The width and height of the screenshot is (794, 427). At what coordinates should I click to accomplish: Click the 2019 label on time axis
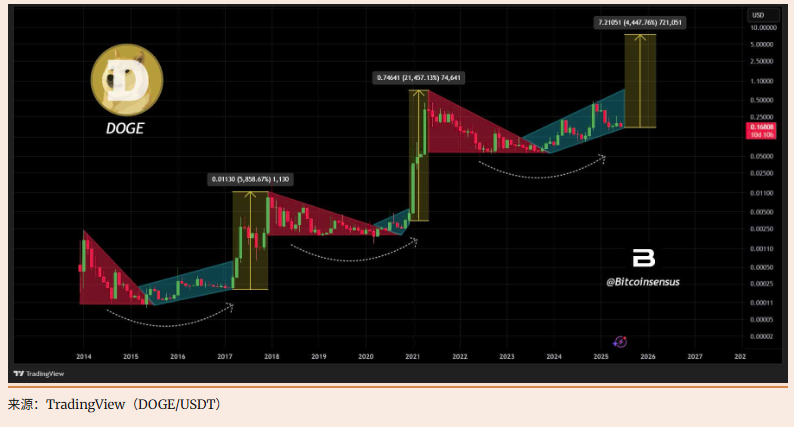point(319,357)
